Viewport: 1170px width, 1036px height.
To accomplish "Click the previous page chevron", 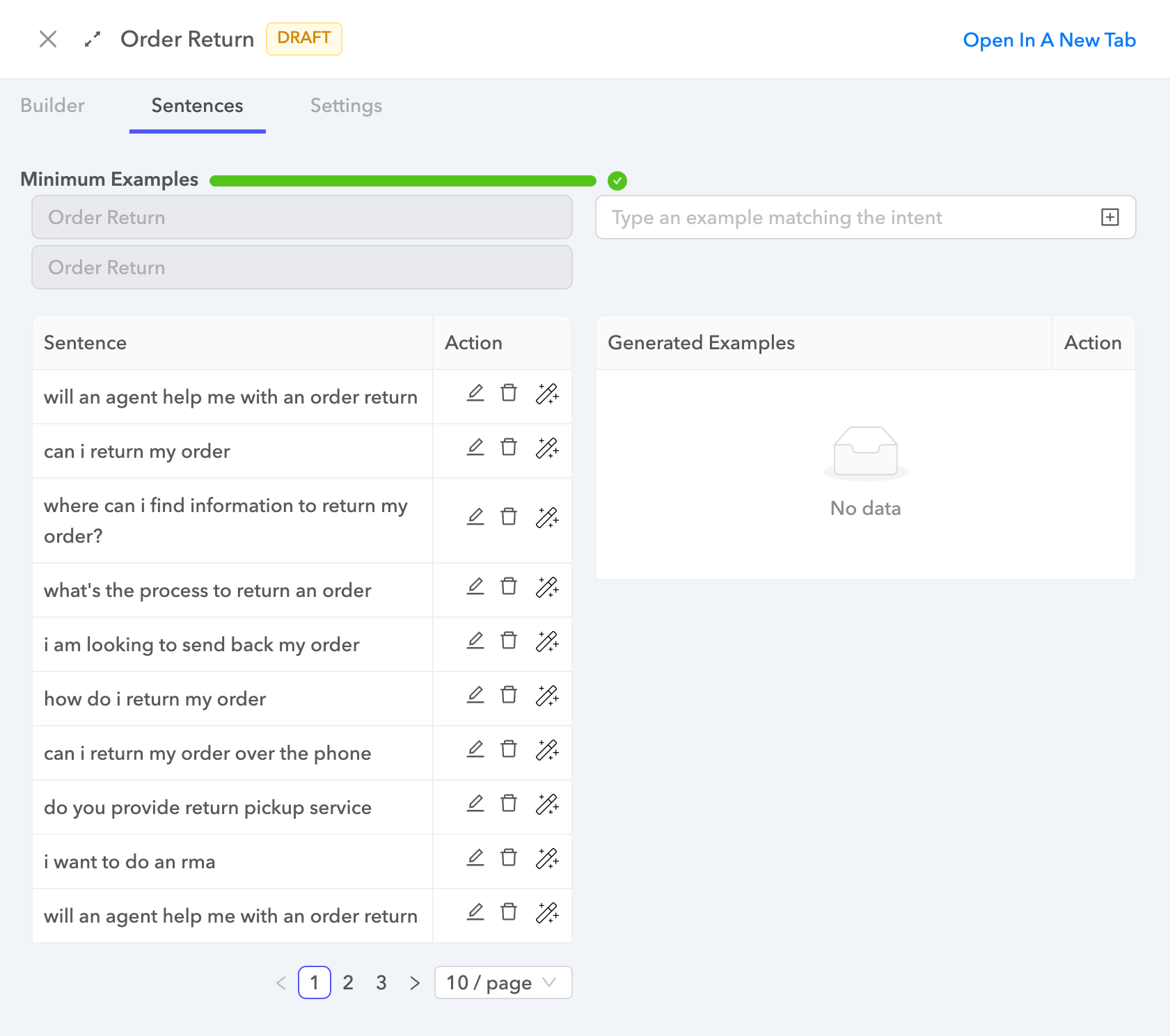I will 281,982.
